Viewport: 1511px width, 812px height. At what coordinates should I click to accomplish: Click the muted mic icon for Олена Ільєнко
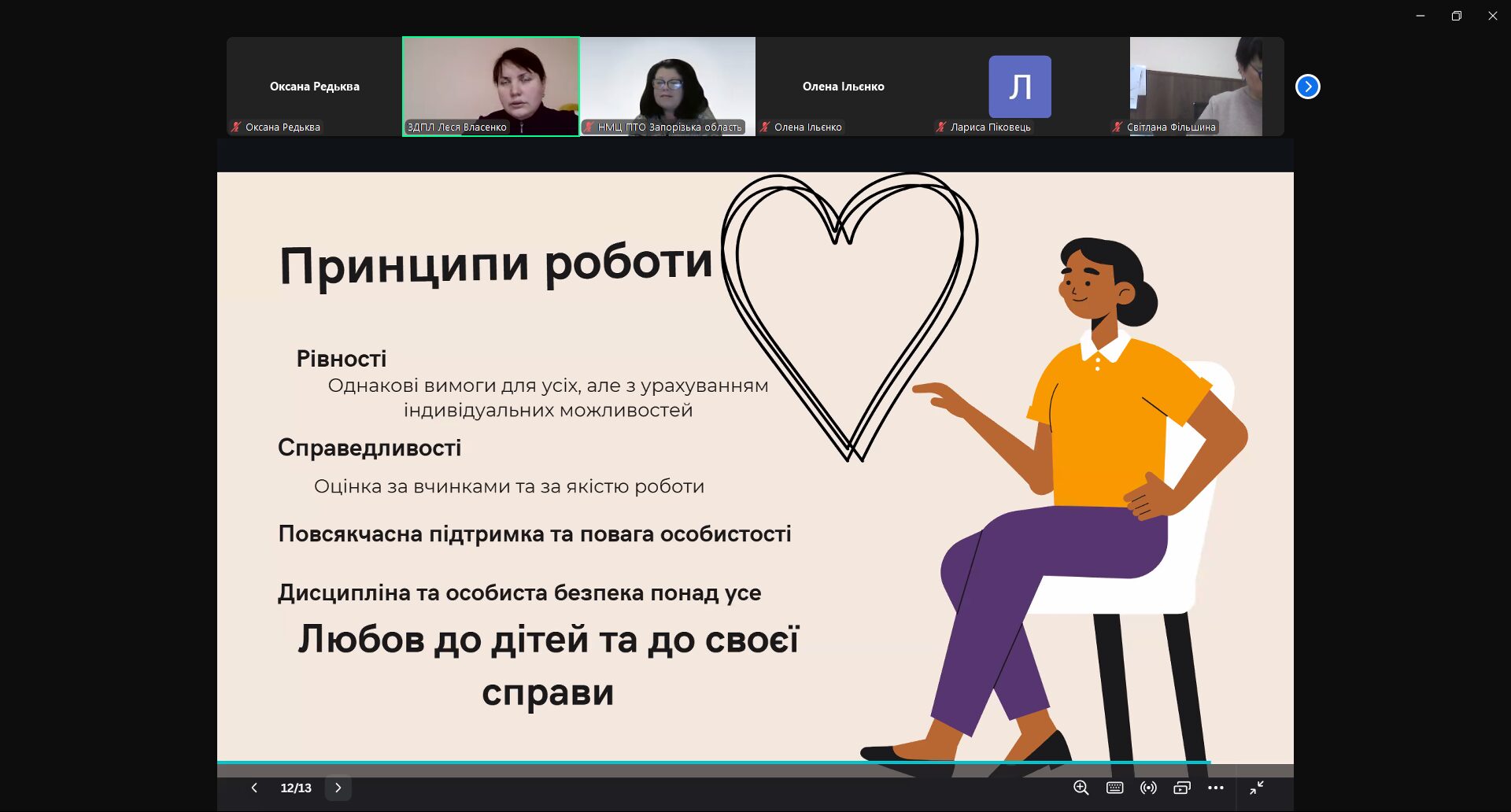765,127
